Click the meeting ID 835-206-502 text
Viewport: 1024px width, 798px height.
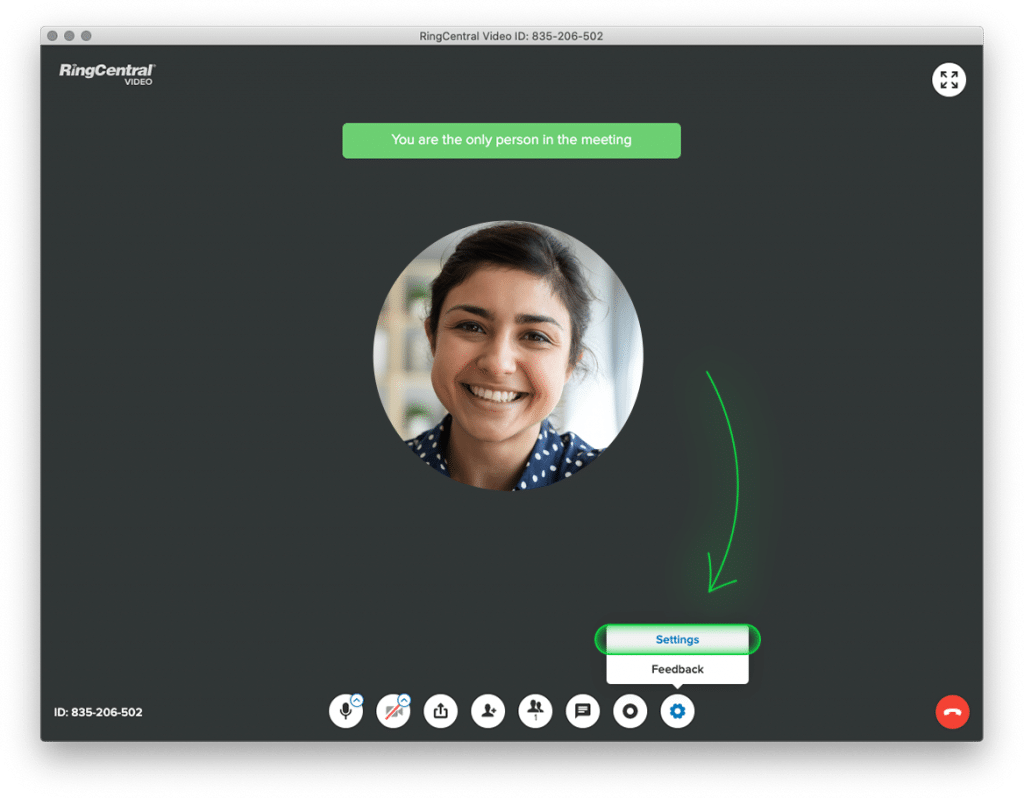(x=98, y=713)
